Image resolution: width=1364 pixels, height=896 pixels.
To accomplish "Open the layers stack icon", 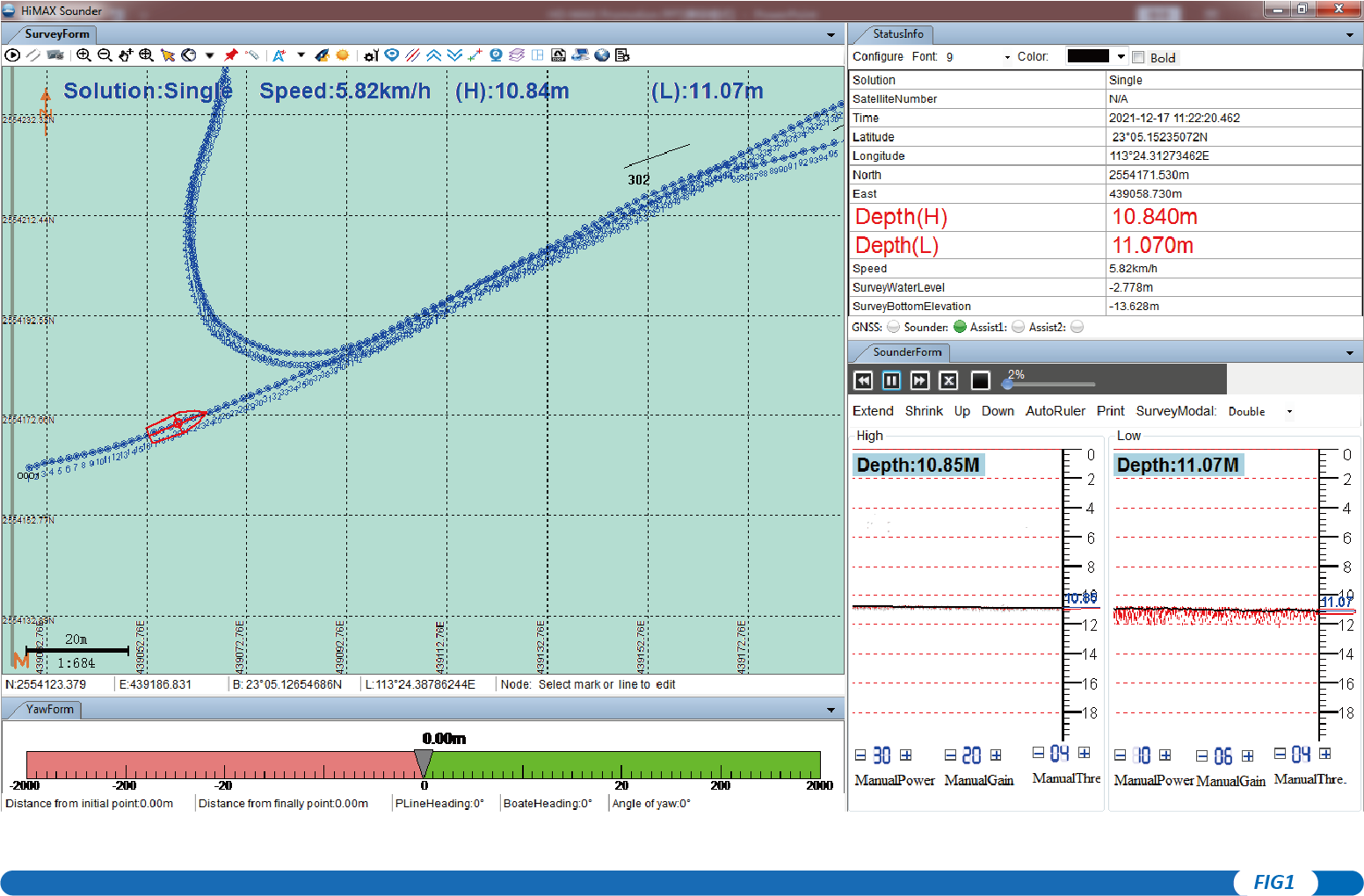I will (517, 54).
